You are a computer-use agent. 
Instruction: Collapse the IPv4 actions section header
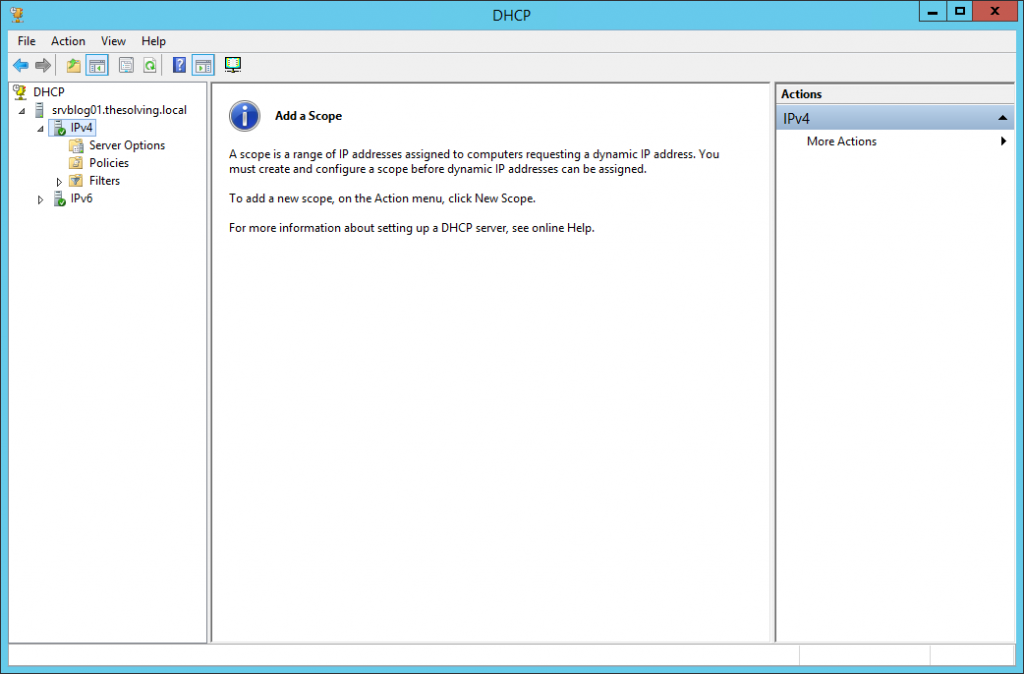pyautogui.click(x=1003, y=117)
